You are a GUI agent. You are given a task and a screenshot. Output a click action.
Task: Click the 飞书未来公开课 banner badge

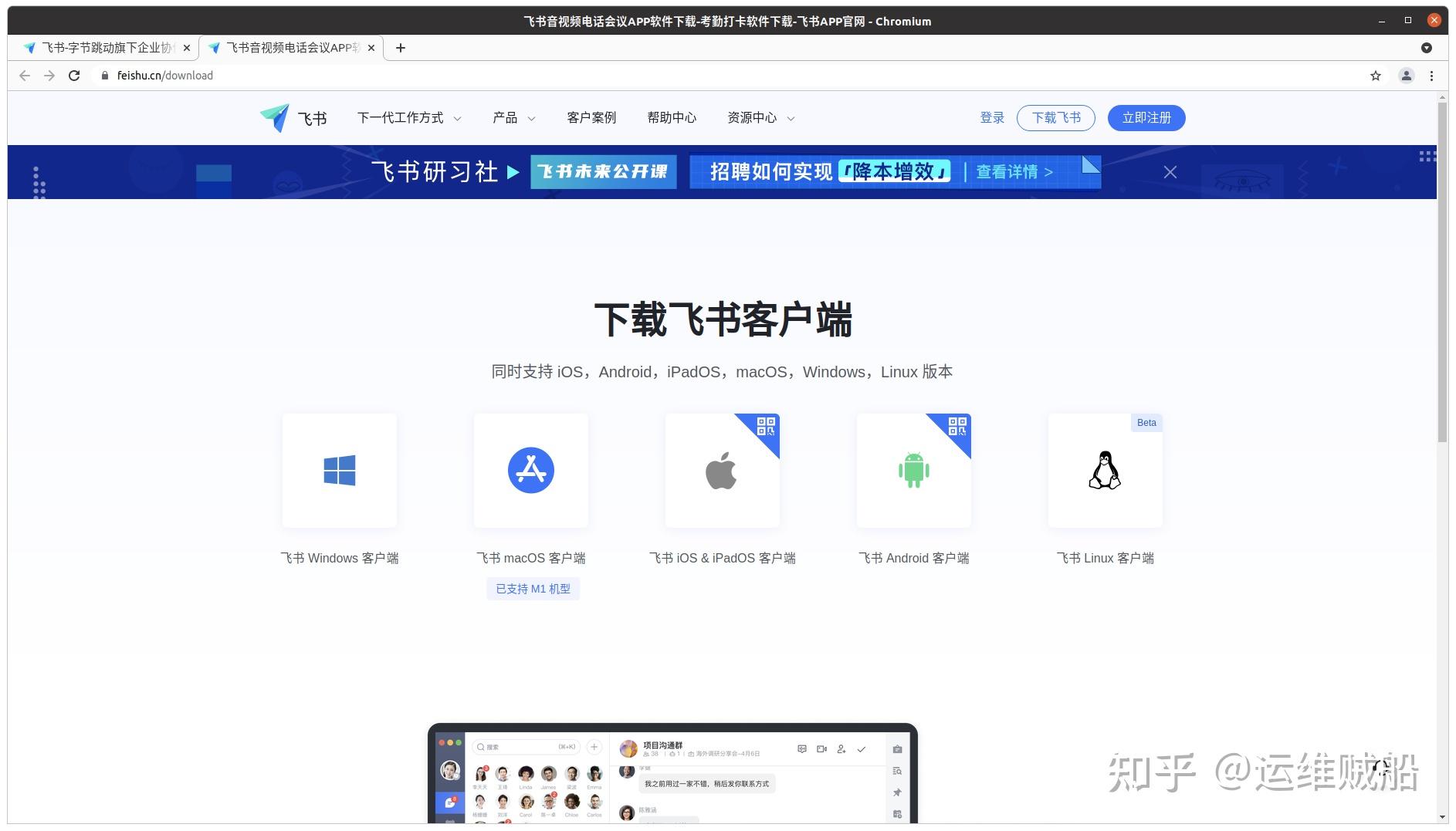click(604, 171)
